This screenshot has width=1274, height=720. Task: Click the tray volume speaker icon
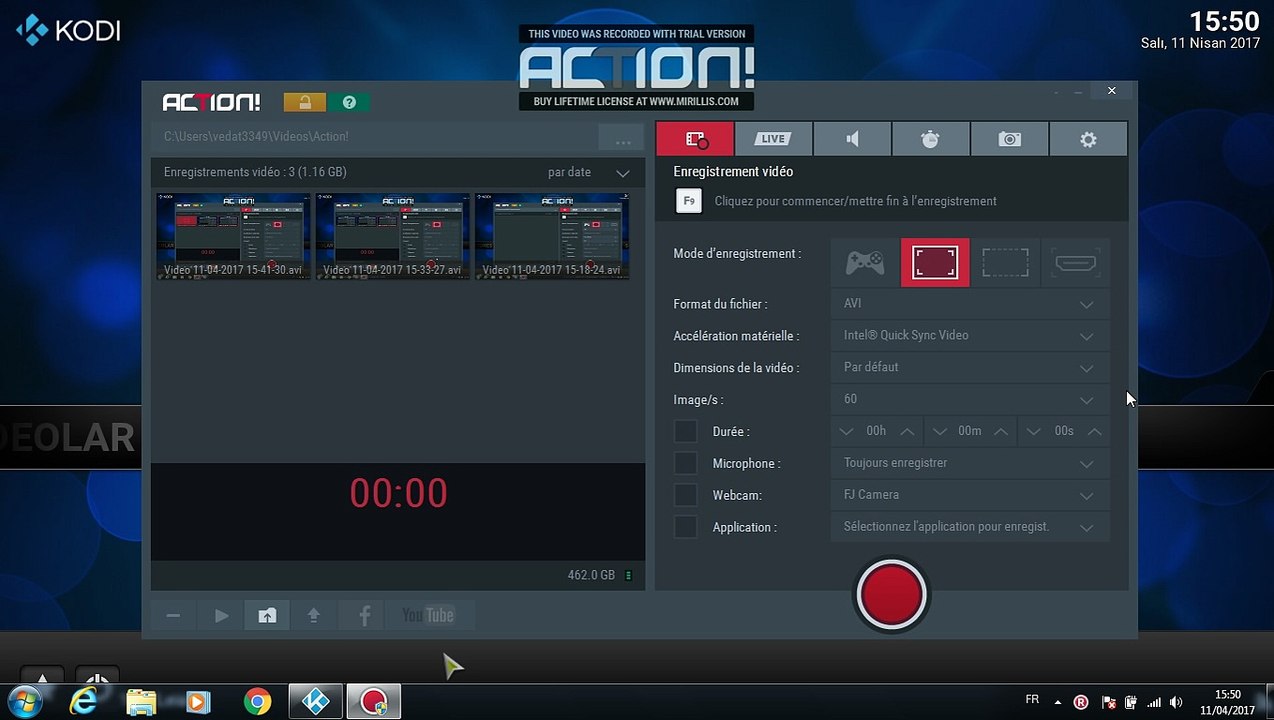tap(1176, 702)
